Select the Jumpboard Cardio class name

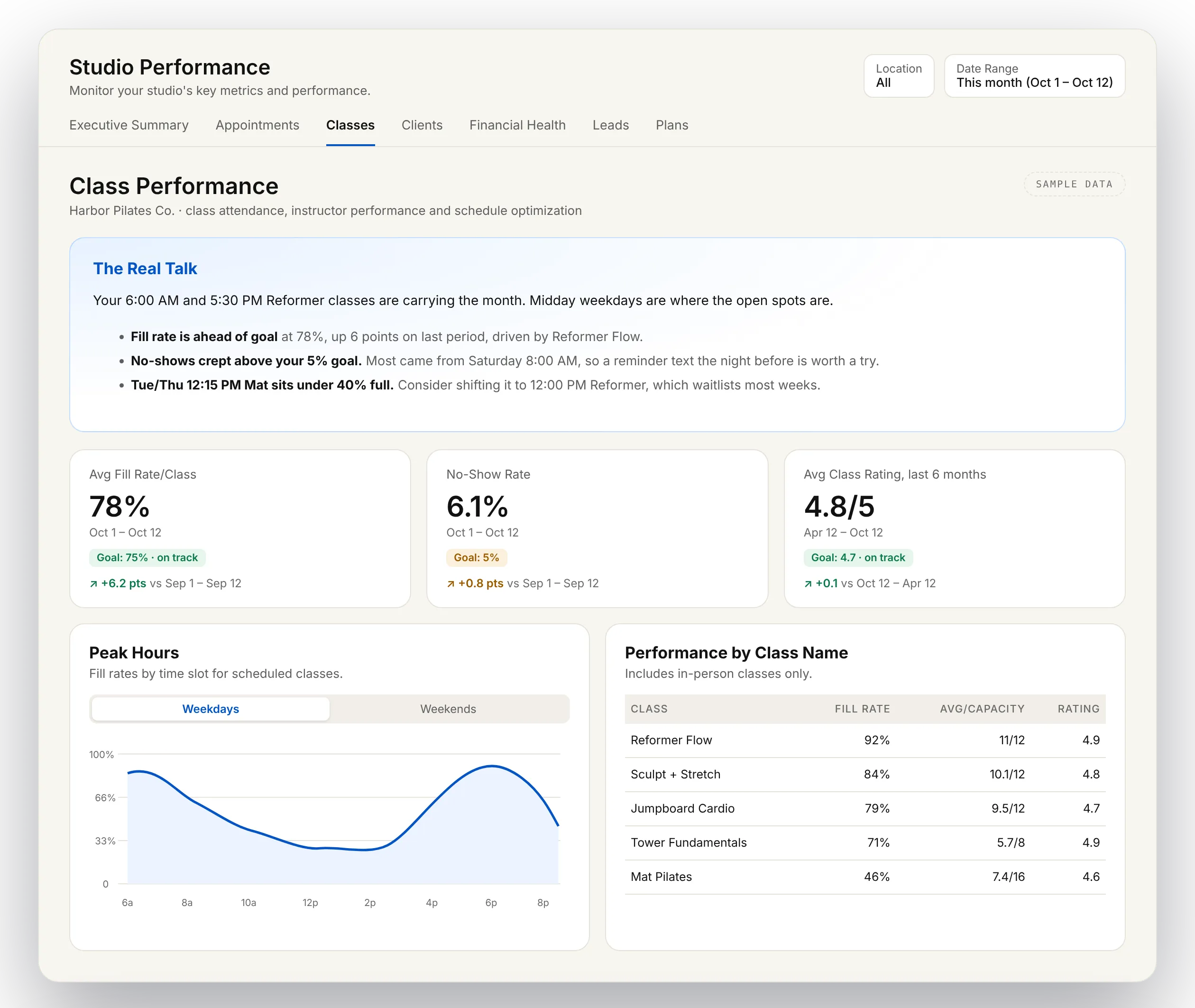coord(682,808)
